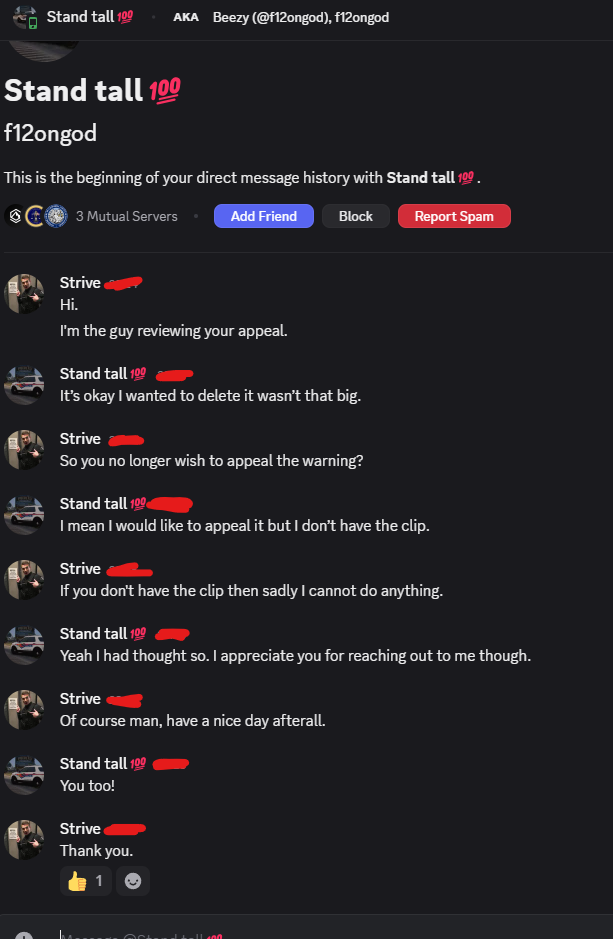Open the second mutual server icon
This screenshot has height=939, width=613.
tap(35, 216)
